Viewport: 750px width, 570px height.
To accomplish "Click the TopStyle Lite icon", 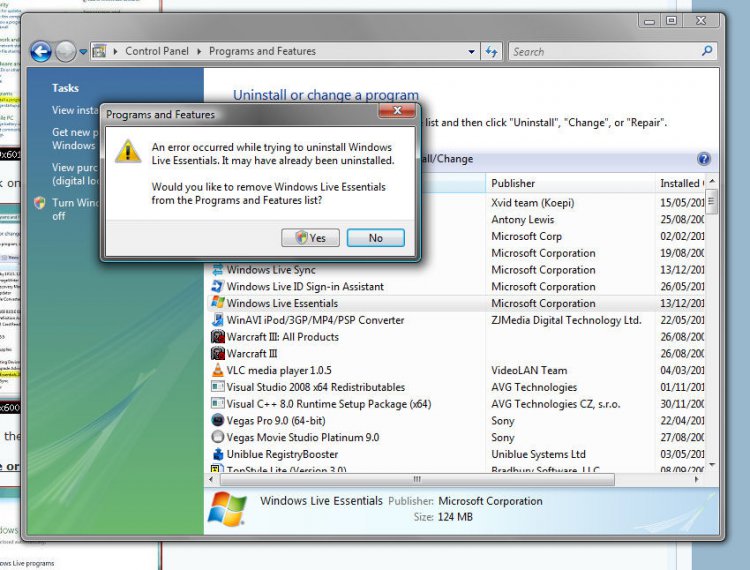I will pyautogui.click(x=218, y=468).
